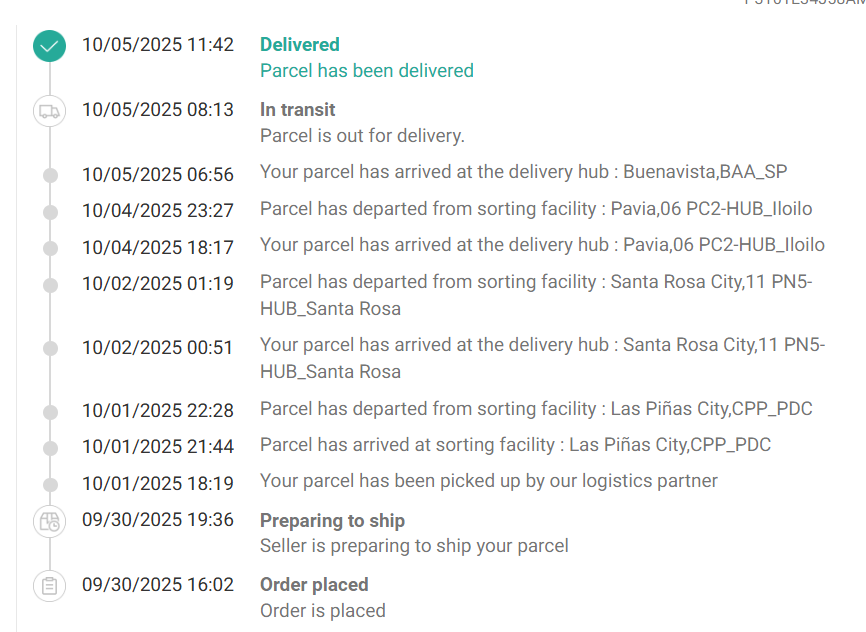Click the green delivered checkmark icon
866x632 pixels.
(49, 46)
